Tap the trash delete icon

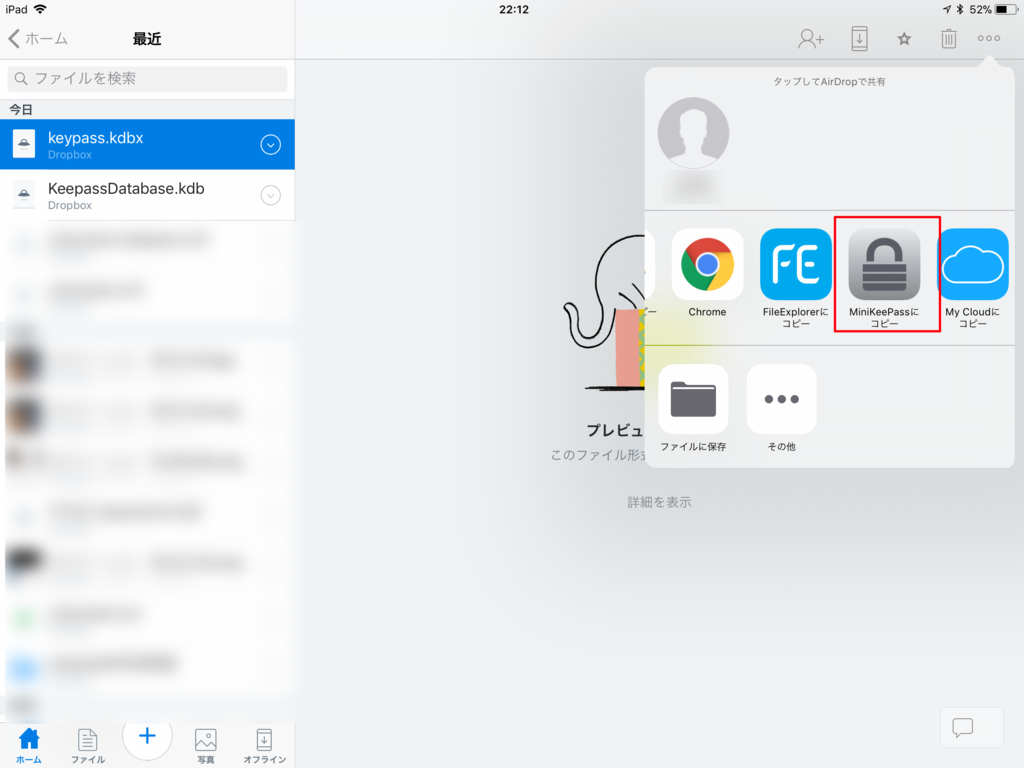coord(948,39)
